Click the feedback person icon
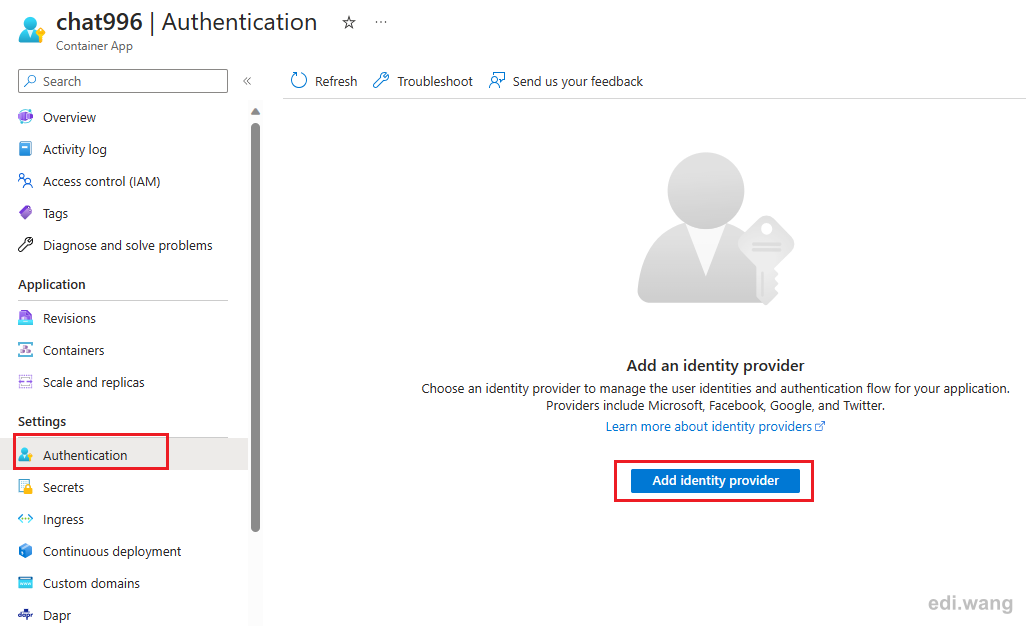The width and height of the screenshot is (1026, 626). point(497,80)
